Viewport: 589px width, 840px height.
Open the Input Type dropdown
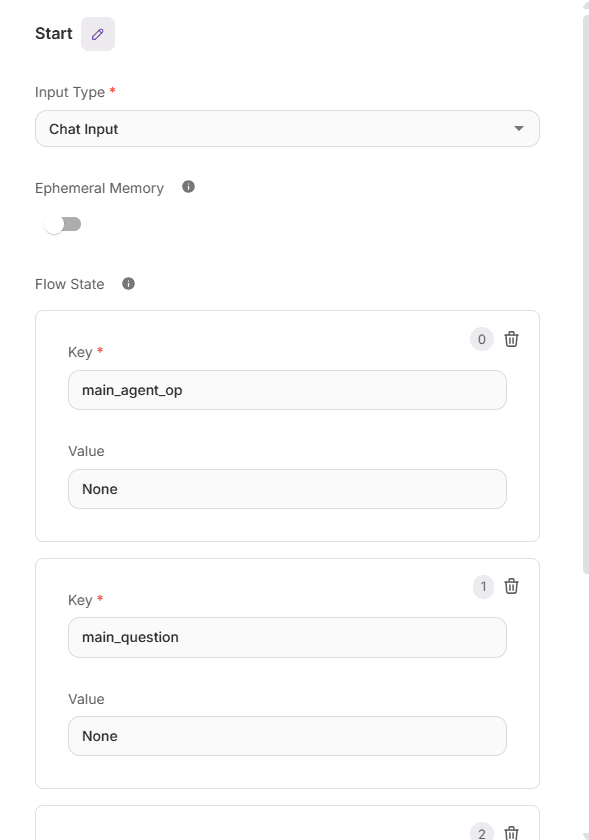[287, 128]
